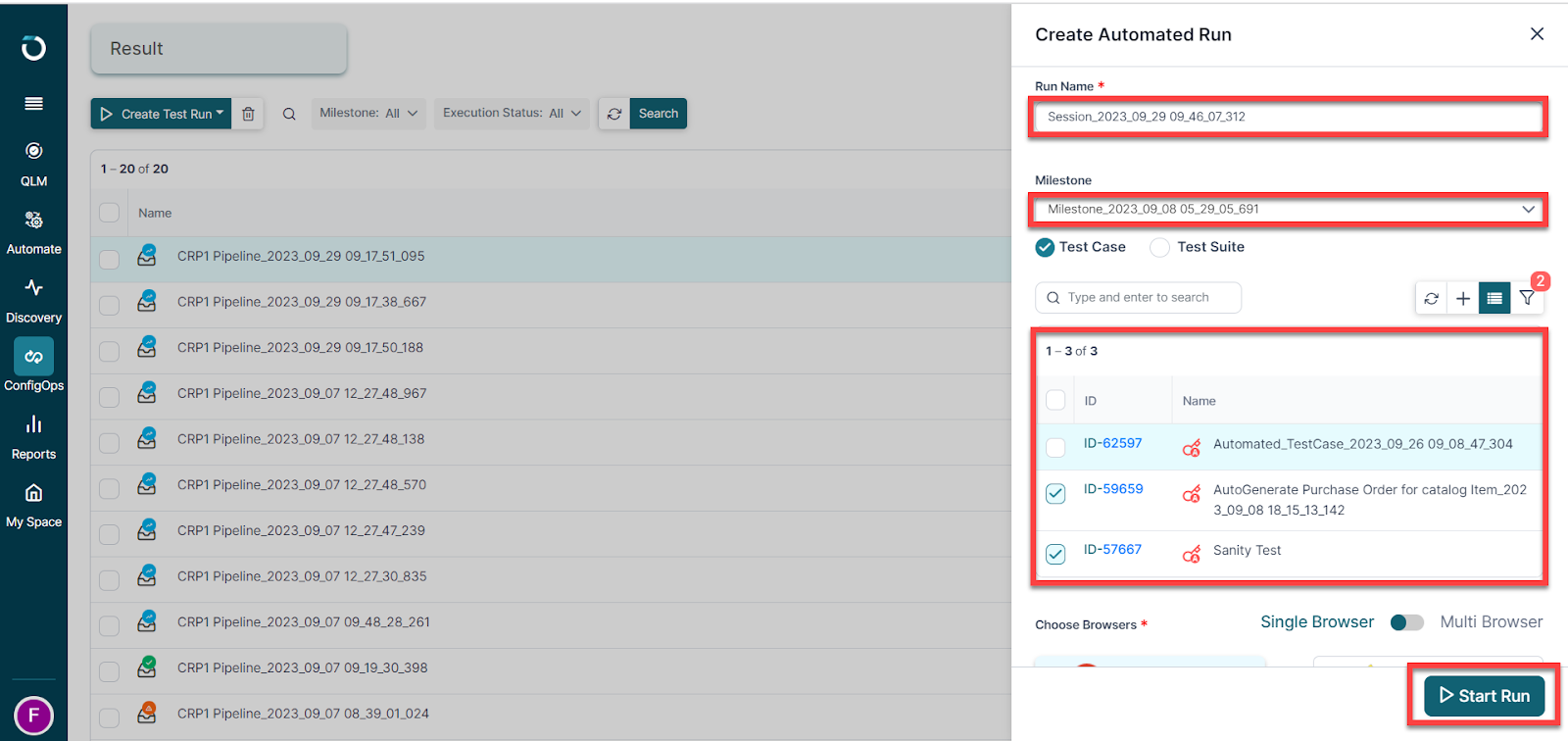This screenshot has width=1568, height=741.
Task: Select the Test Case radio option
Action: coord(1045,247)
